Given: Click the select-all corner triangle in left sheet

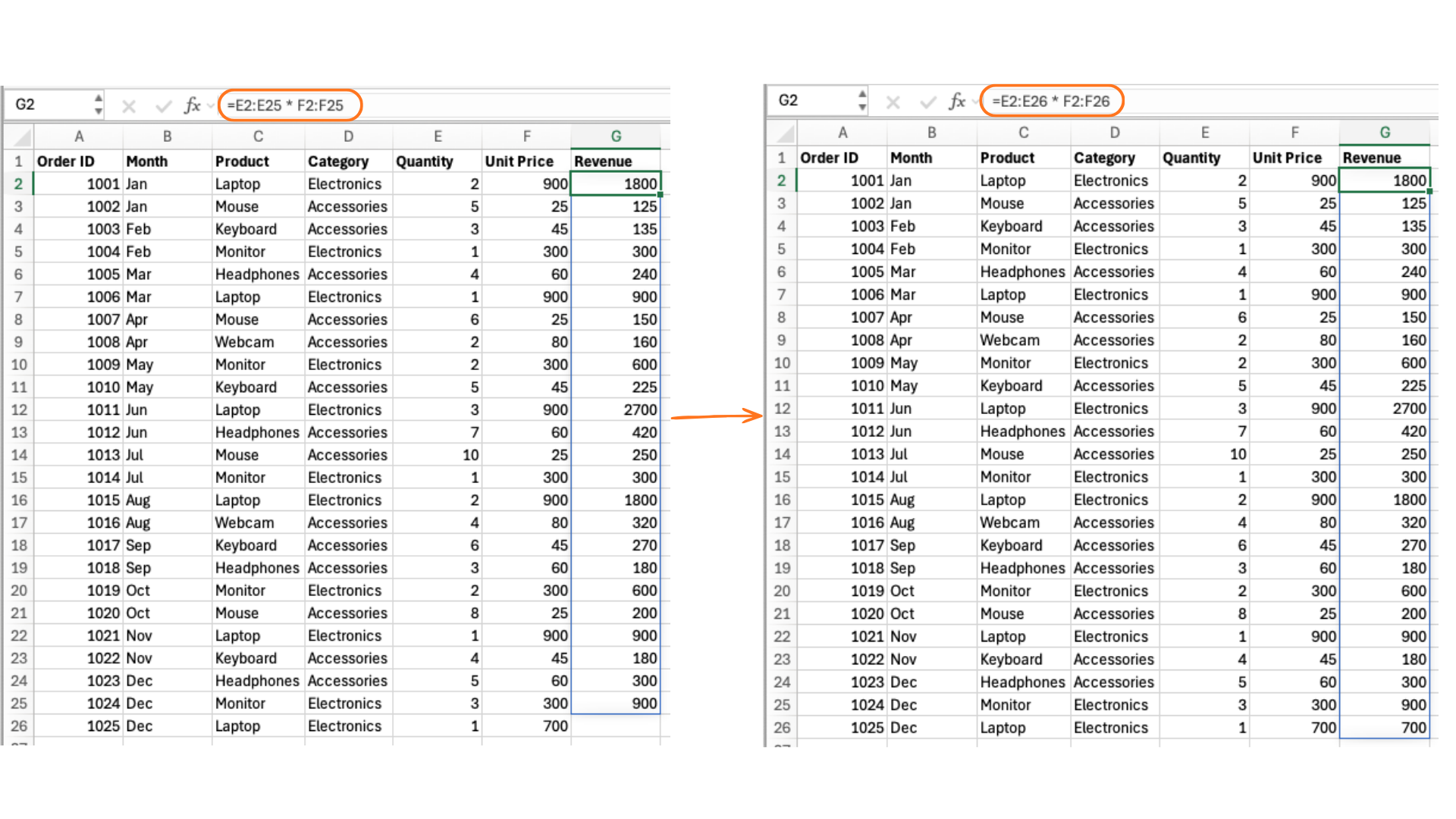Looking at the screenshot, I should [x=23, y=137].
